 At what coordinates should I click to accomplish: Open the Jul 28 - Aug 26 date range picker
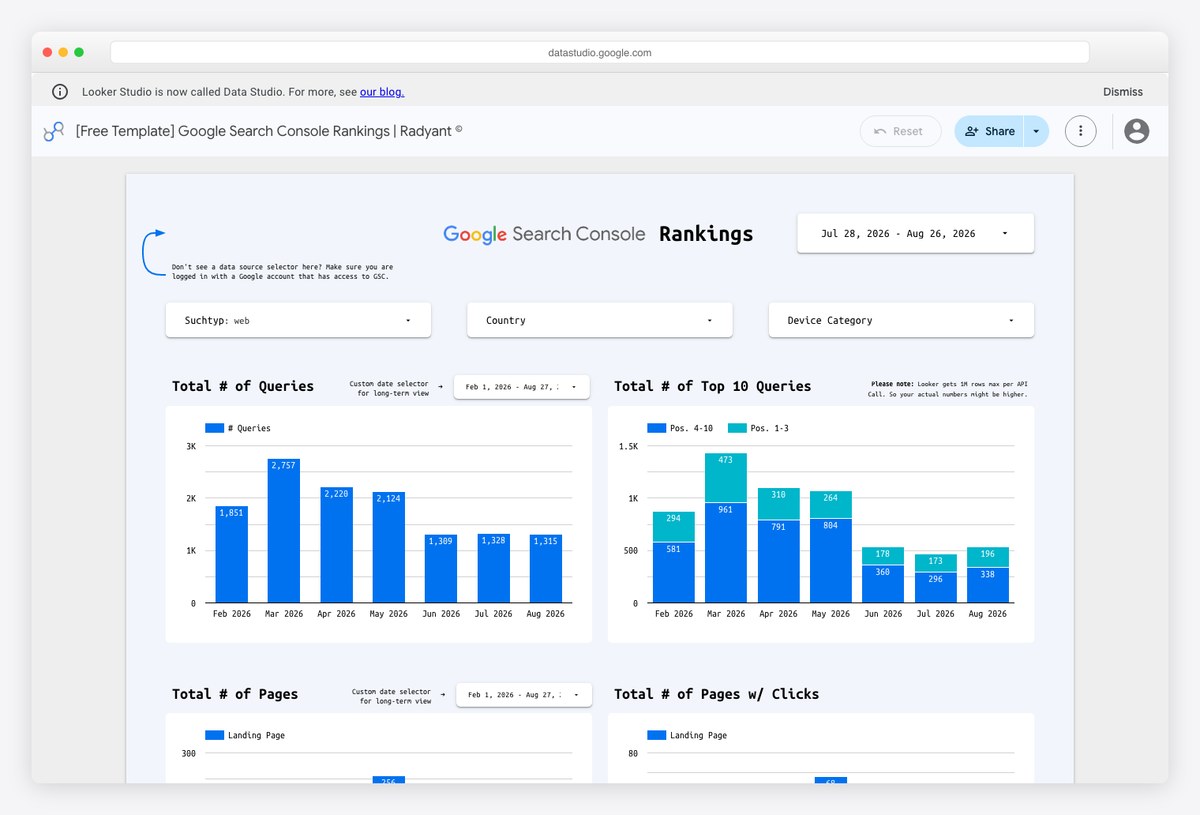[915, 233]
